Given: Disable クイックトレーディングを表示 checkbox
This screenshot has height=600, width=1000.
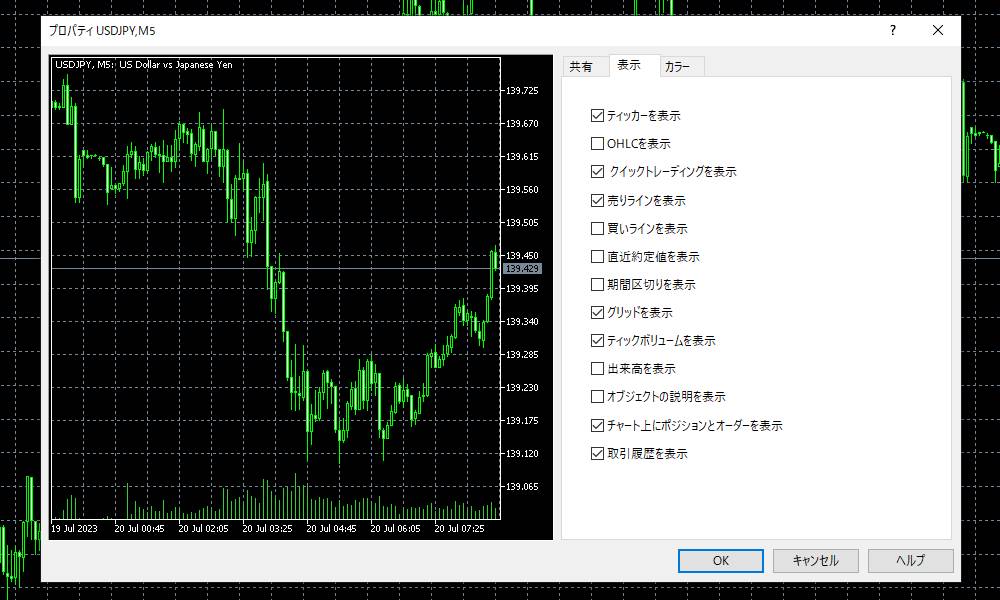Looking at the screenshot, I should pos(598,172).
